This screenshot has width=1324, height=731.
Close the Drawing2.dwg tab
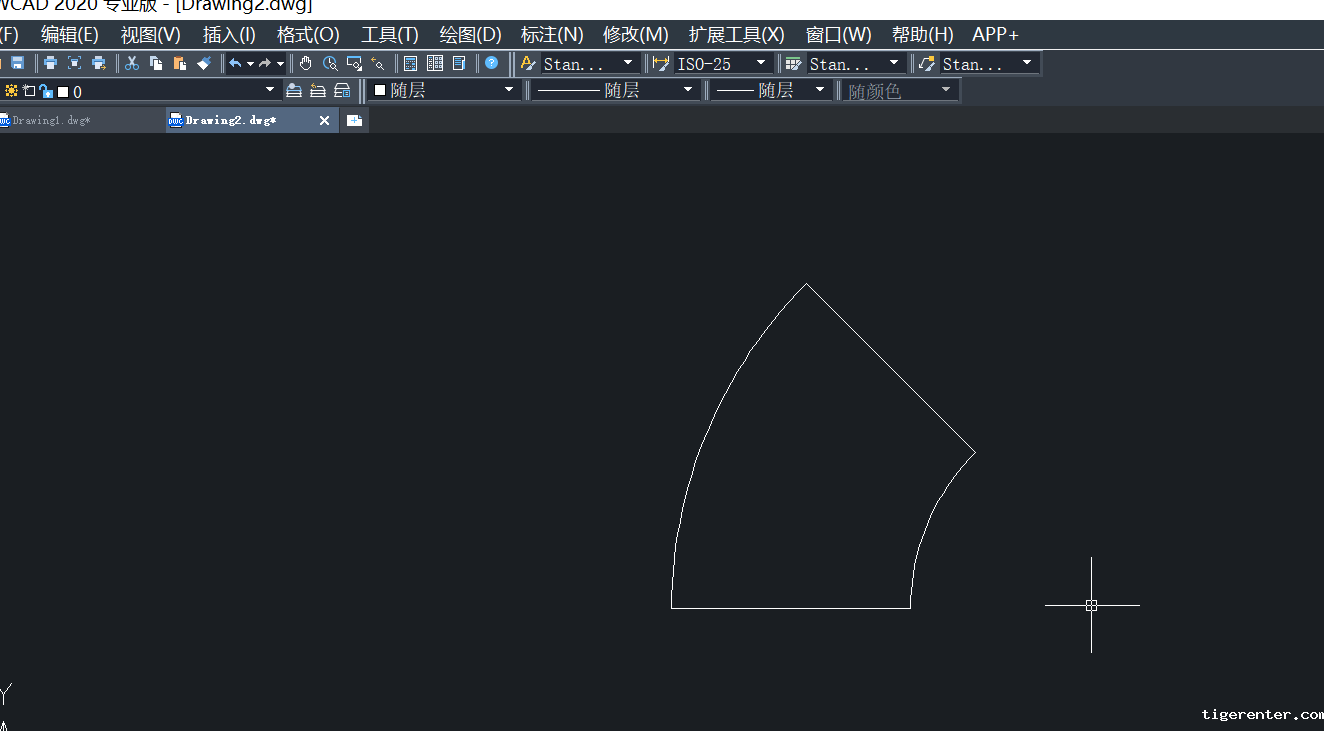[x=324, y=120]
